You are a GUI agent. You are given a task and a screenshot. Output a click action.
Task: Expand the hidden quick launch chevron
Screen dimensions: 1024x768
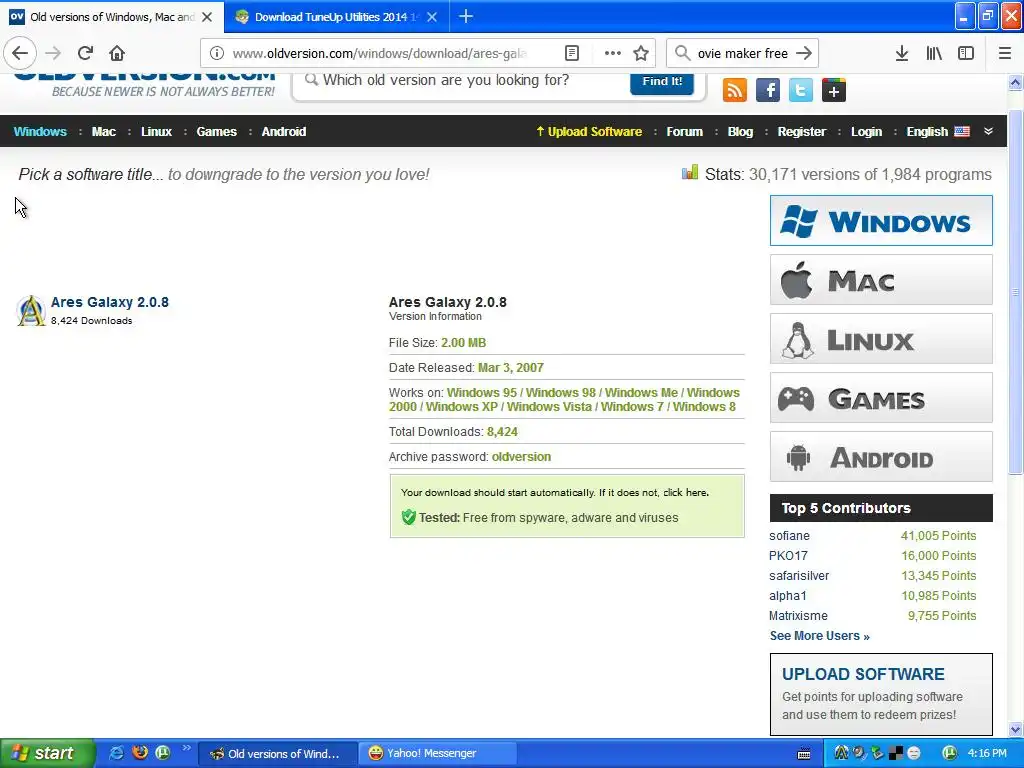pyautogui.click(x=187, y=748)
